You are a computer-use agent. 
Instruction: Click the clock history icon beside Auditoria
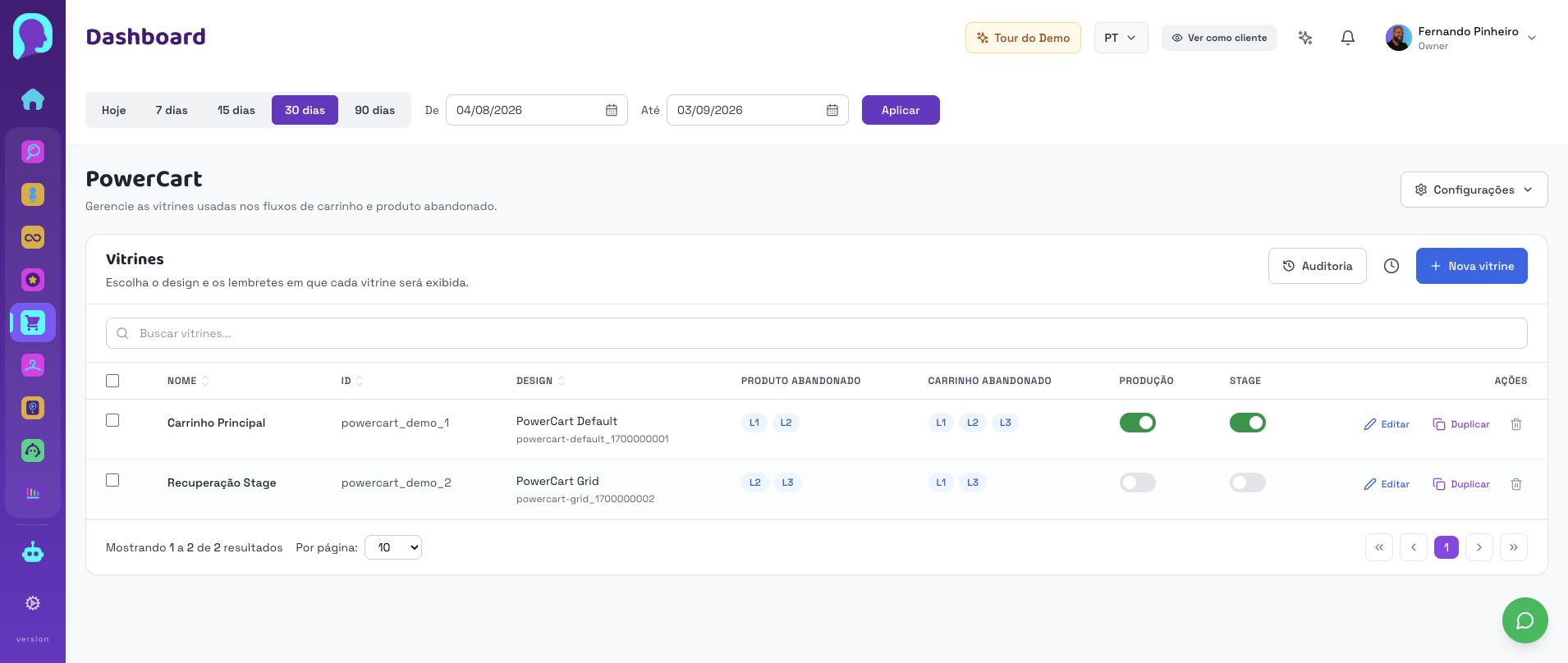point(1391,266)
